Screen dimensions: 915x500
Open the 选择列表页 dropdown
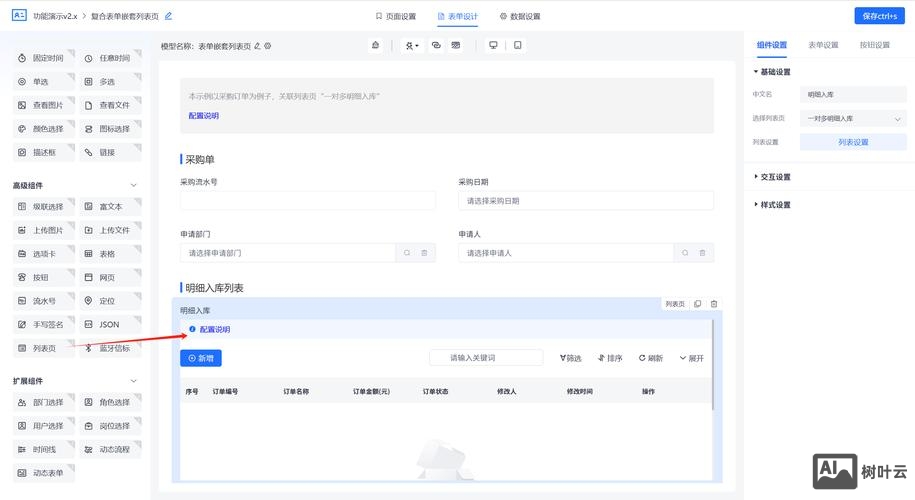click(853, 118)
